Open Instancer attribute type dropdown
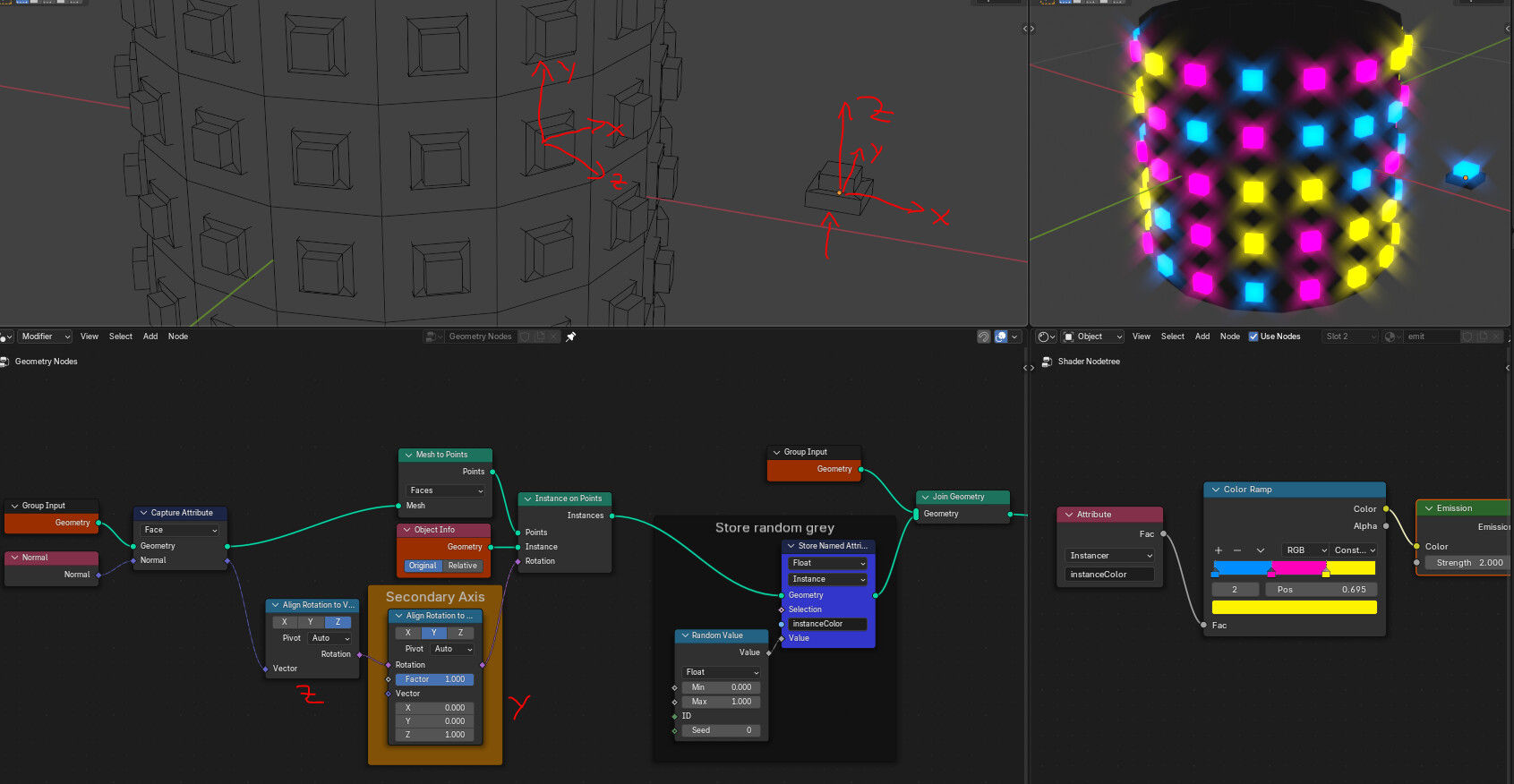This screenshot has width=1514, height=784. pyautogui.click(x=1110, y=556)
